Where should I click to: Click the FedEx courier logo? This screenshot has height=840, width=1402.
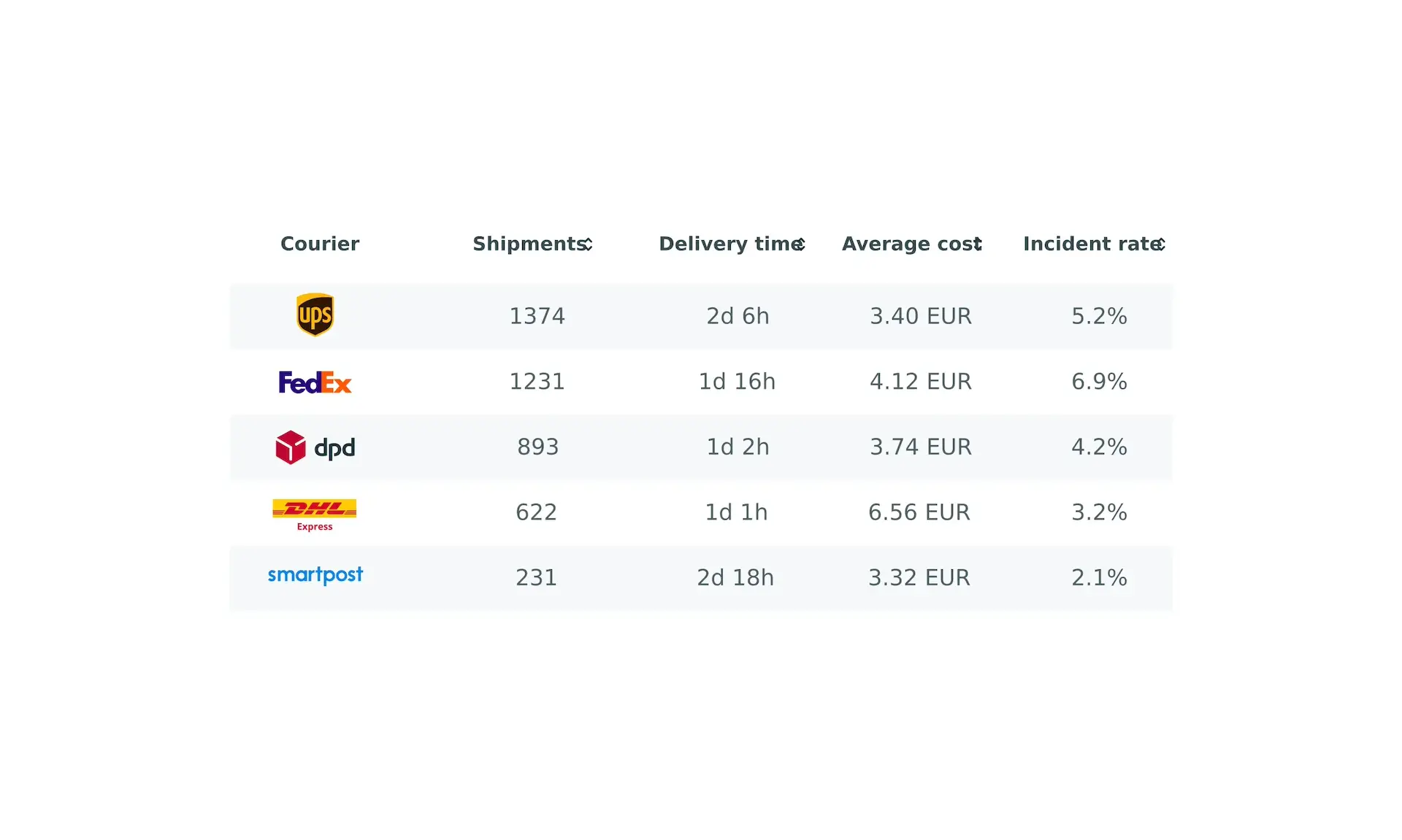315,382
